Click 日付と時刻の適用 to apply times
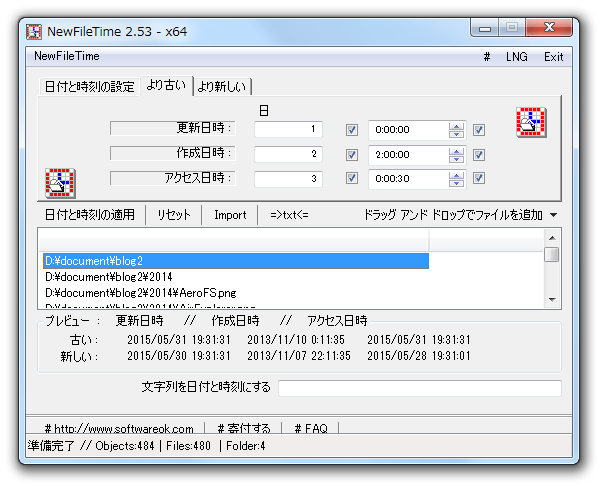Viewport: 602px width, 487px height. (x=90, y=215)
